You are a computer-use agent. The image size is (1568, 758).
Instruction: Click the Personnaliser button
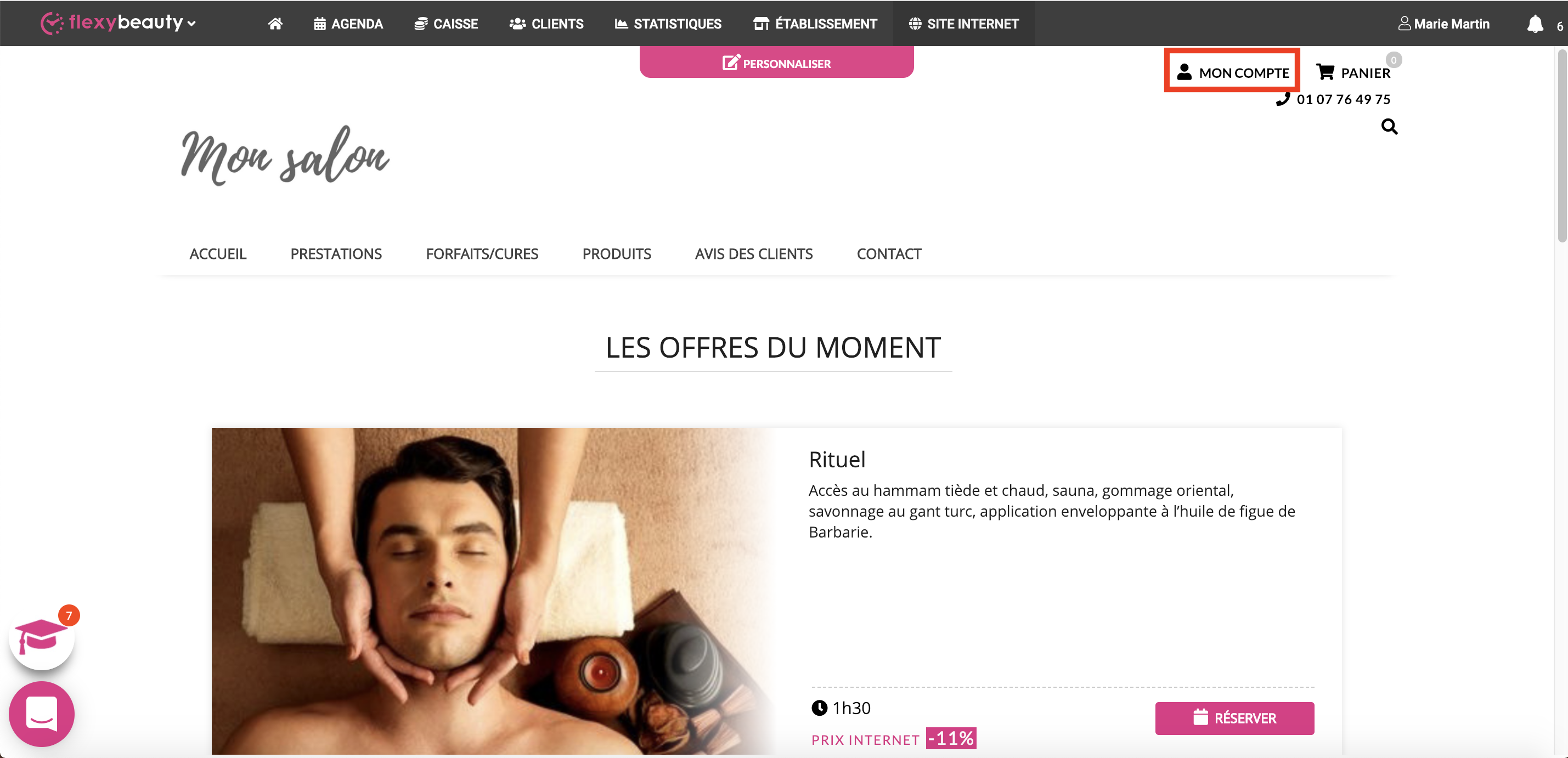(x=776, y=63)
